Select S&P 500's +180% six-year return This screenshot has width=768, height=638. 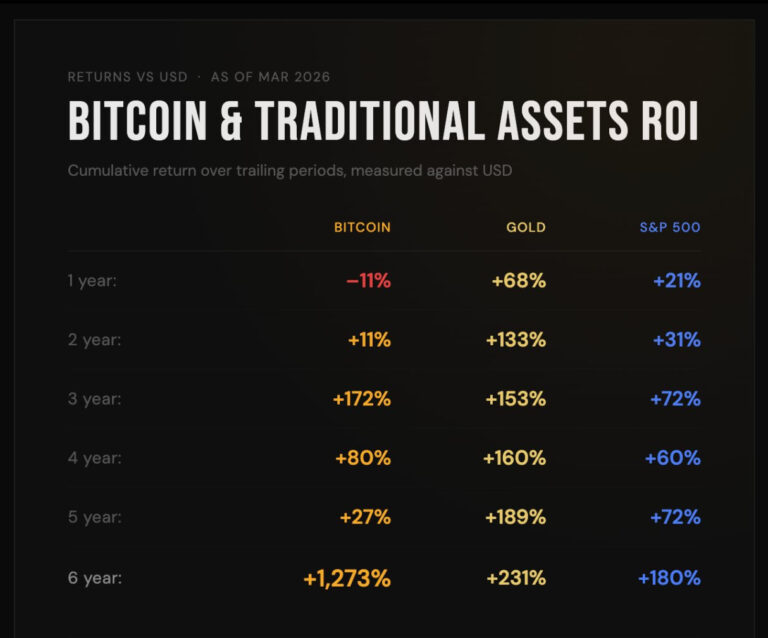[x=669, y=577]
